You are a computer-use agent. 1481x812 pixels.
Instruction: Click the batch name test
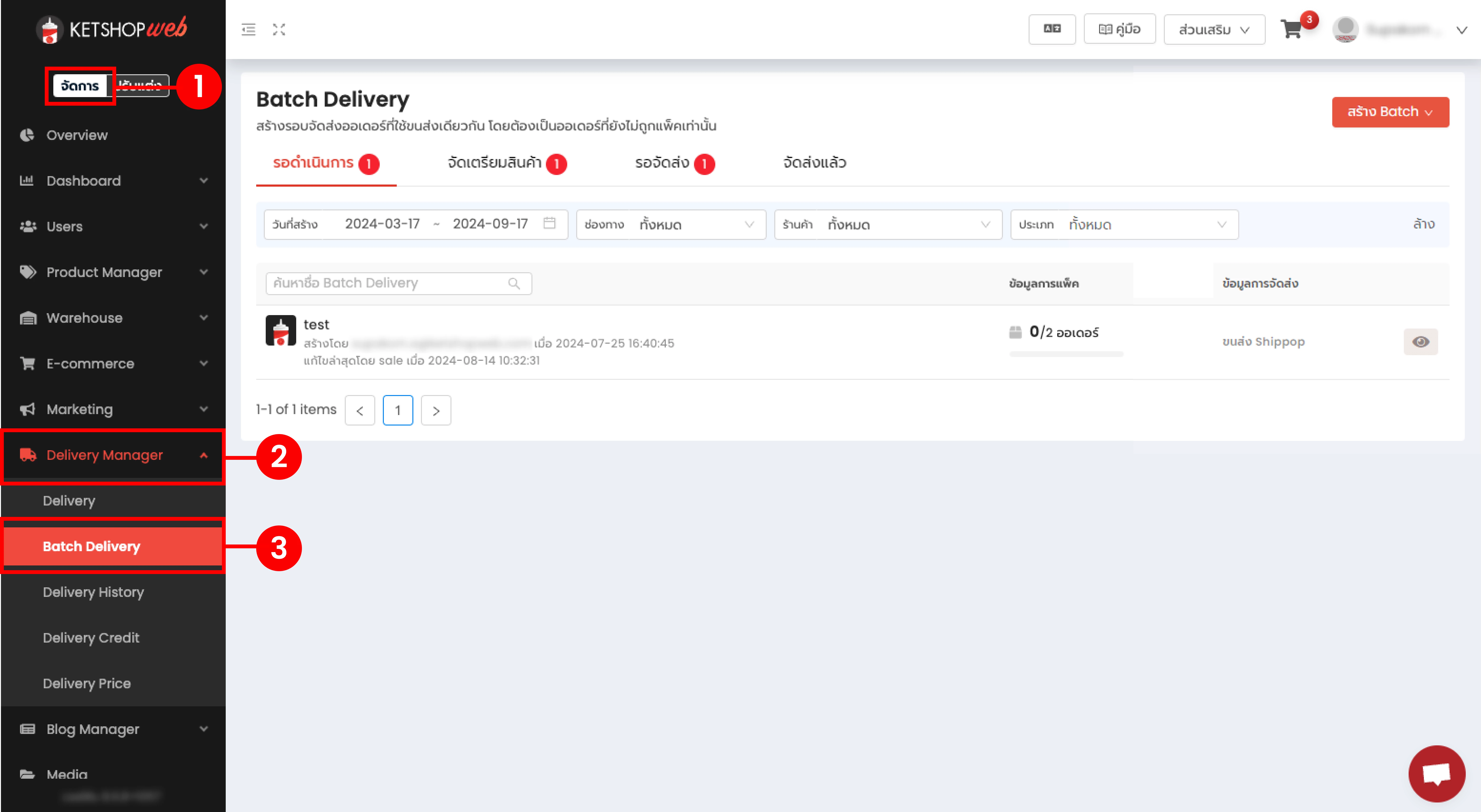[x=316, y=325]
